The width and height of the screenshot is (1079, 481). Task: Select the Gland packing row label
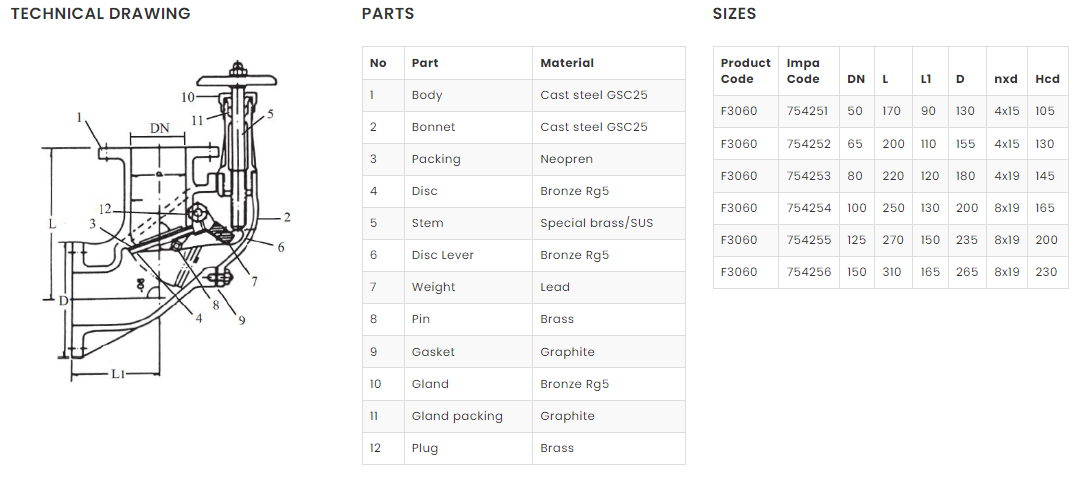[457, 416]
